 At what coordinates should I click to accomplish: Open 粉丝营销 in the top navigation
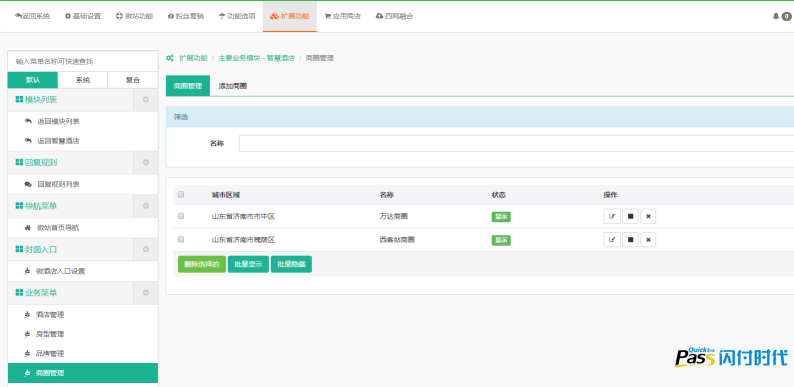tap(186, 16)
